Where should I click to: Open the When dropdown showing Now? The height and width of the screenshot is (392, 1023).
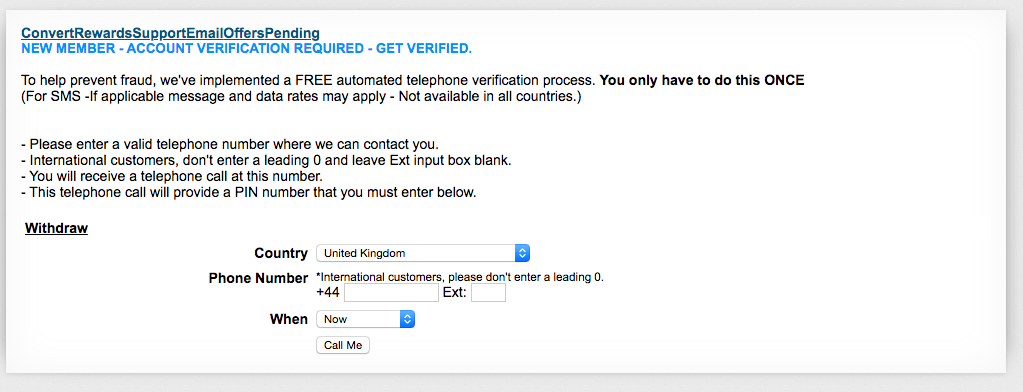pos(365,320)
